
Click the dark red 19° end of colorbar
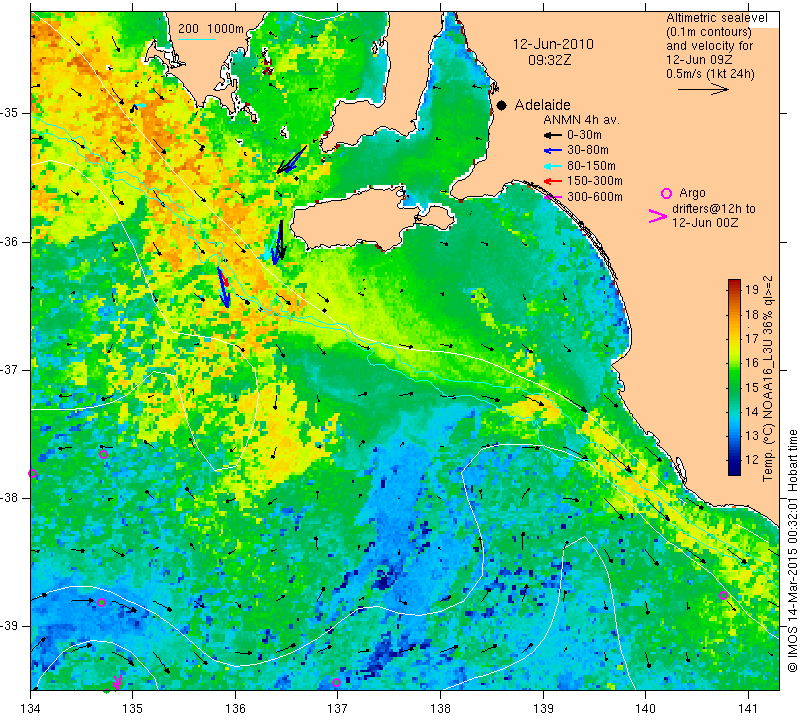click(x=734, y=284)
